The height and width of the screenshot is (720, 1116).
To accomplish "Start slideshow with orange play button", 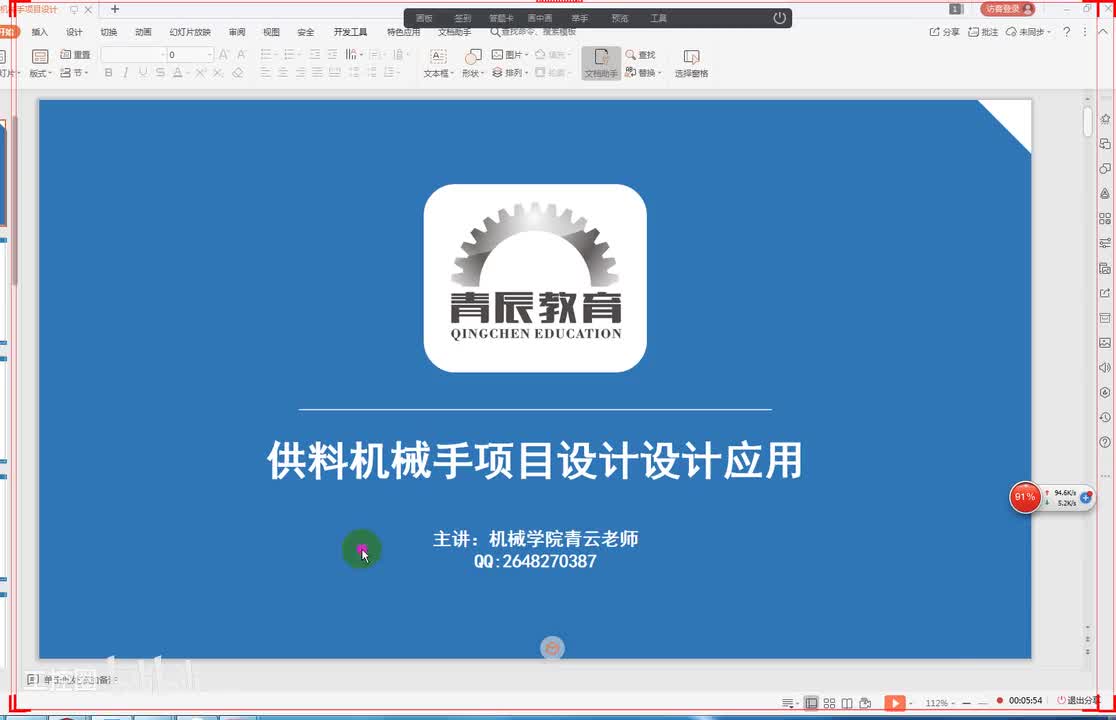I will pyautogui.click(x=895, y=703).
